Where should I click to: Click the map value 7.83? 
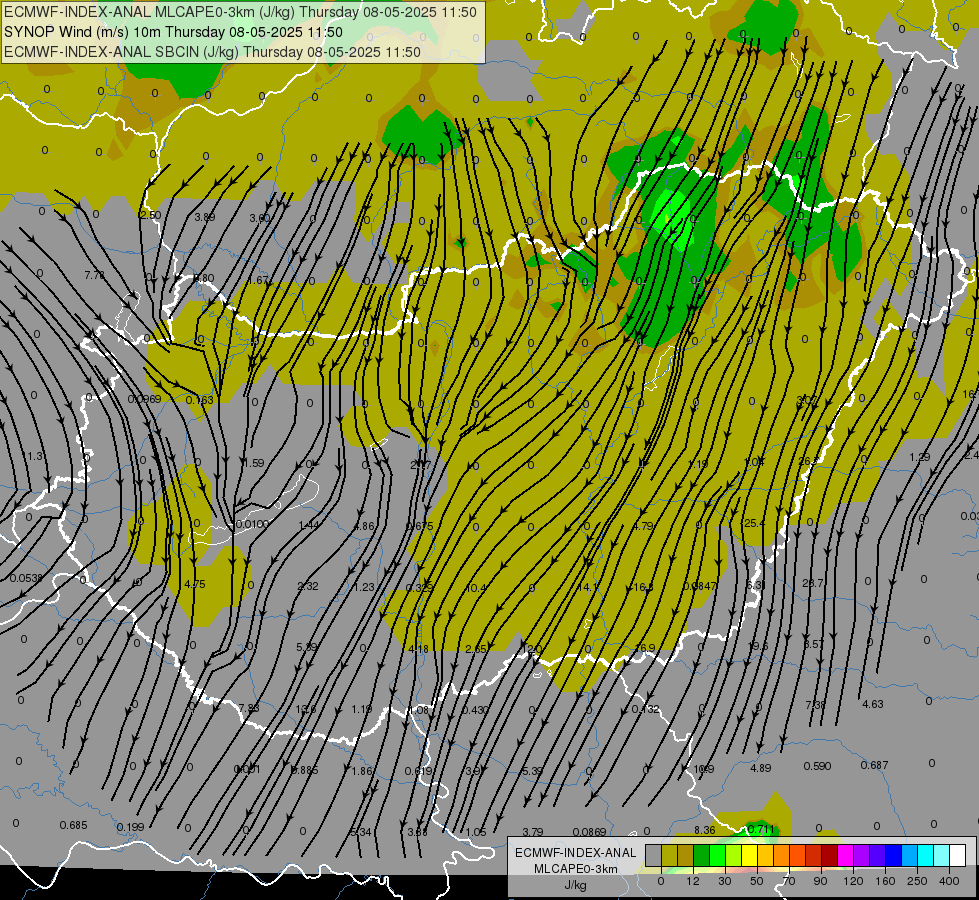pyautogui.click(x=249, y=708)
